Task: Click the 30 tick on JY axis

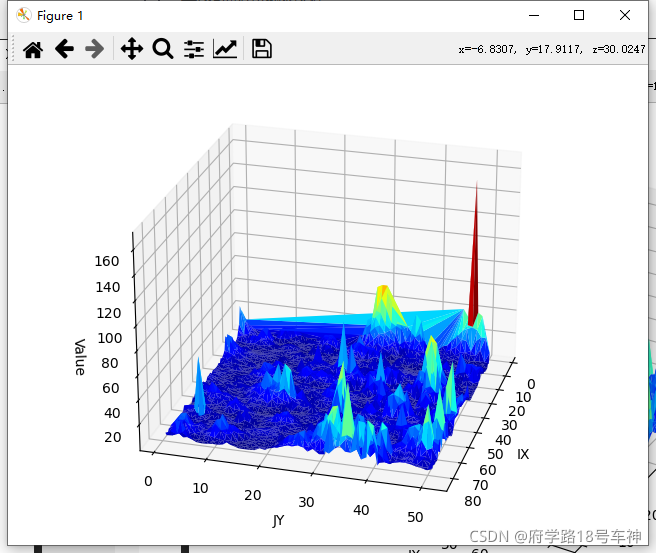Action: point(306,502)
